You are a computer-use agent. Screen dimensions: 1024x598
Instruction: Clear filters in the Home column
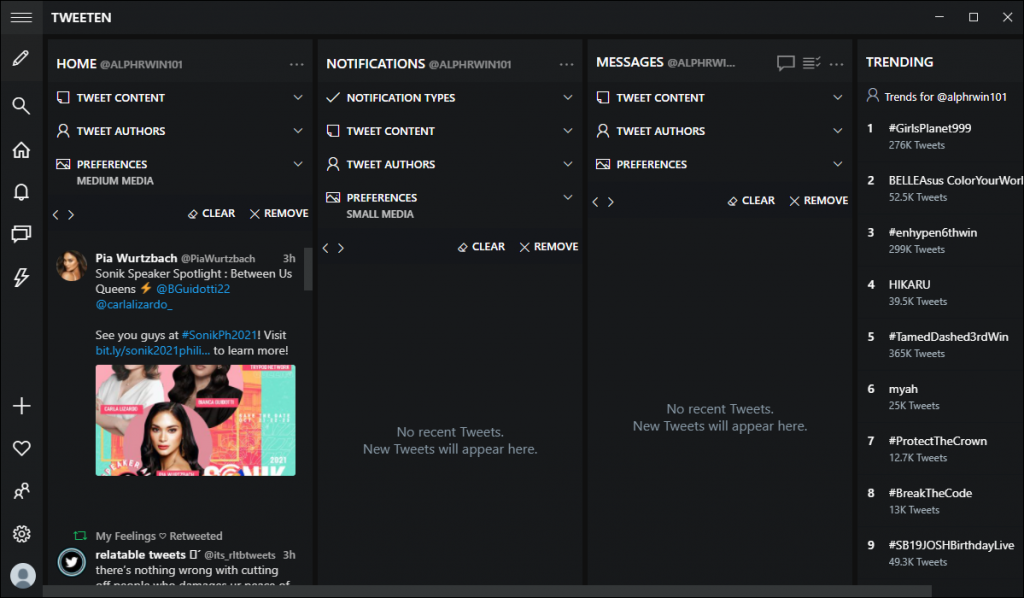coord(211,213)
